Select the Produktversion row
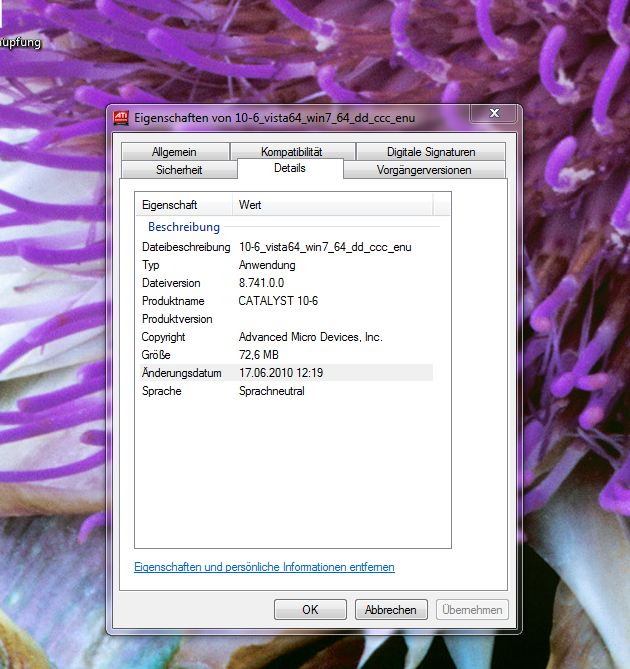 point(286,319)
